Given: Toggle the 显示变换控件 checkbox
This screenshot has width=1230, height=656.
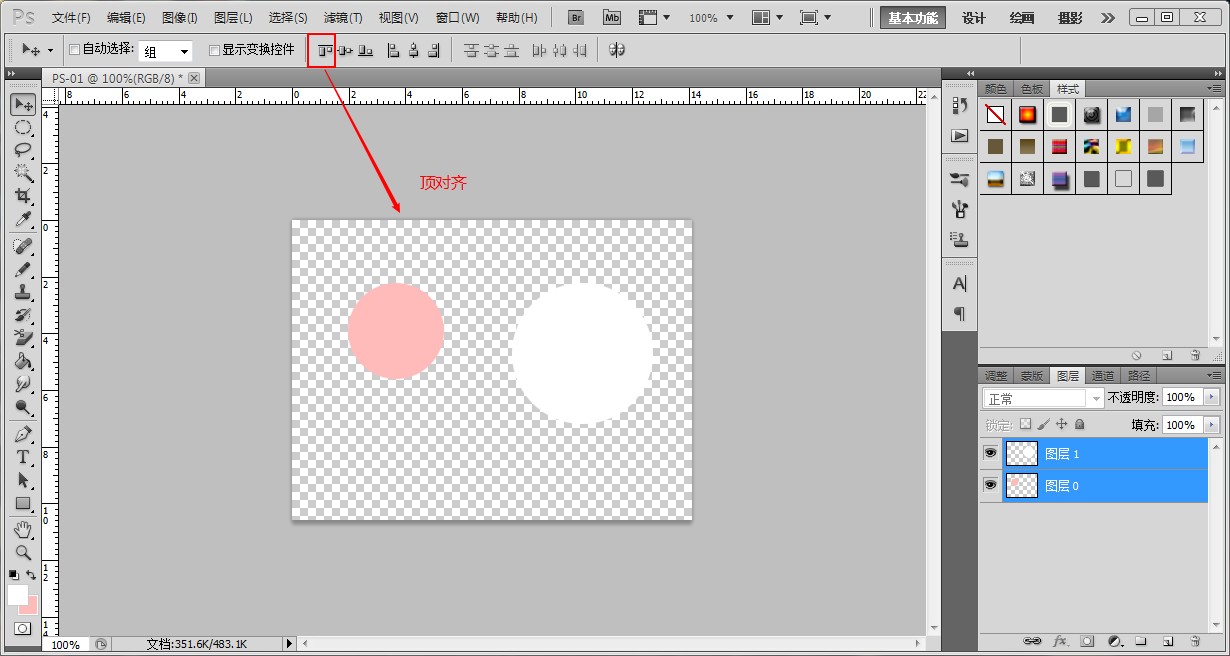Looking at the screenshot, I should pos(214,50).
